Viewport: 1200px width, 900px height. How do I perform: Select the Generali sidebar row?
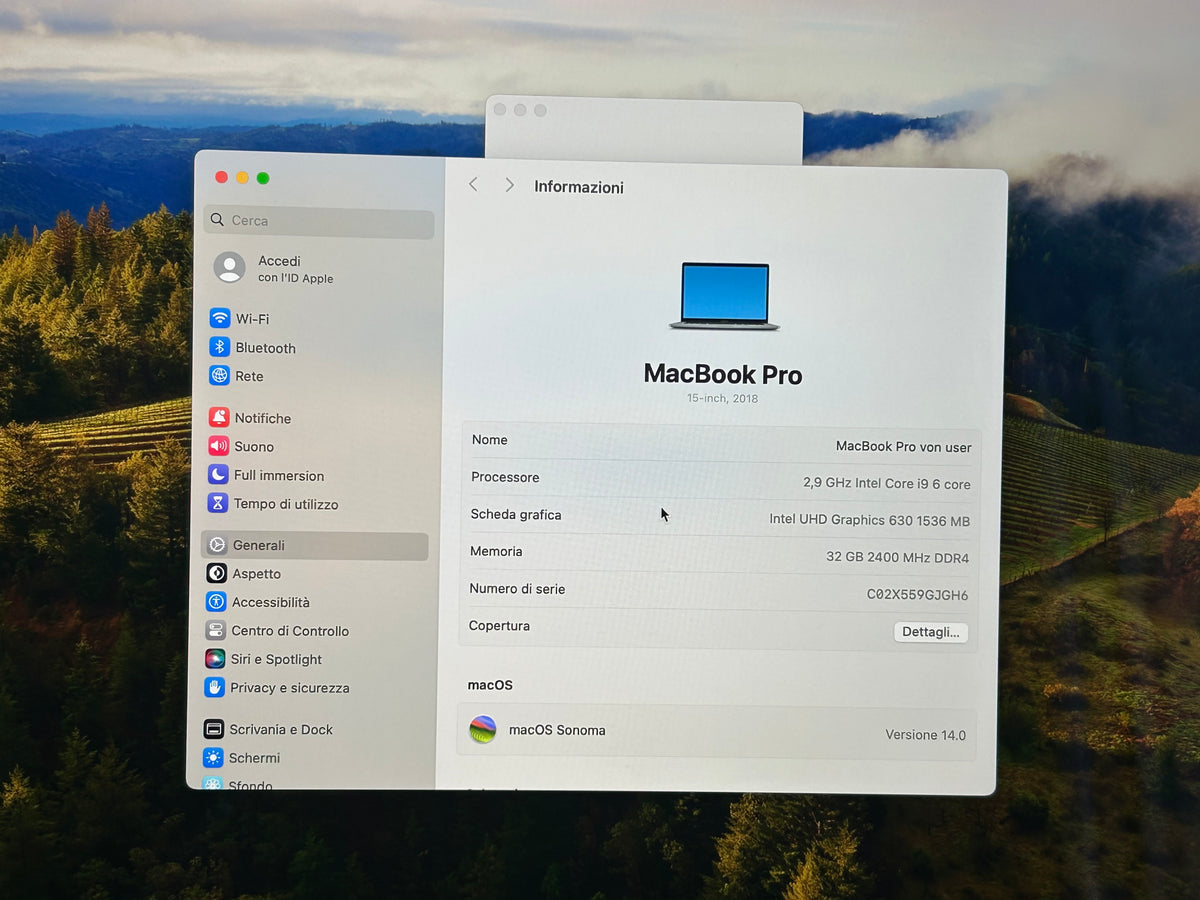pyautogui.click(x=315, y=546)
